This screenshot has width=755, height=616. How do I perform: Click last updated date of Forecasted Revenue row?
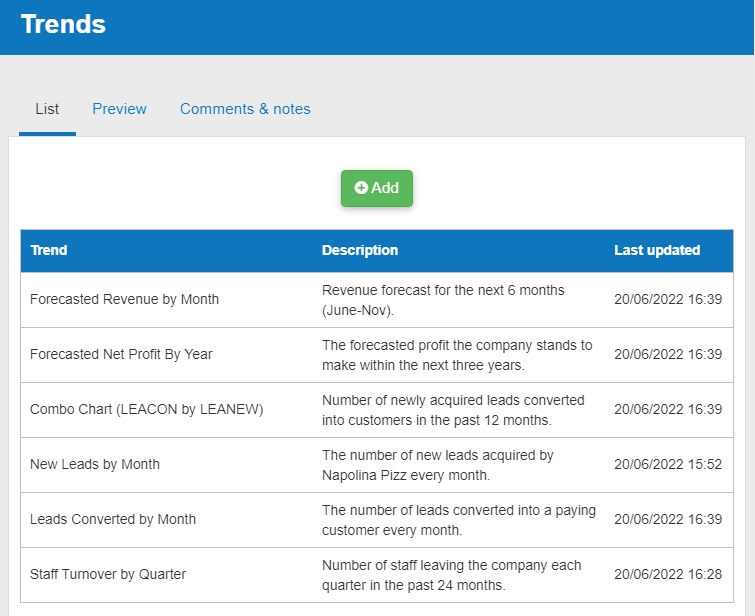pos(668,300)
